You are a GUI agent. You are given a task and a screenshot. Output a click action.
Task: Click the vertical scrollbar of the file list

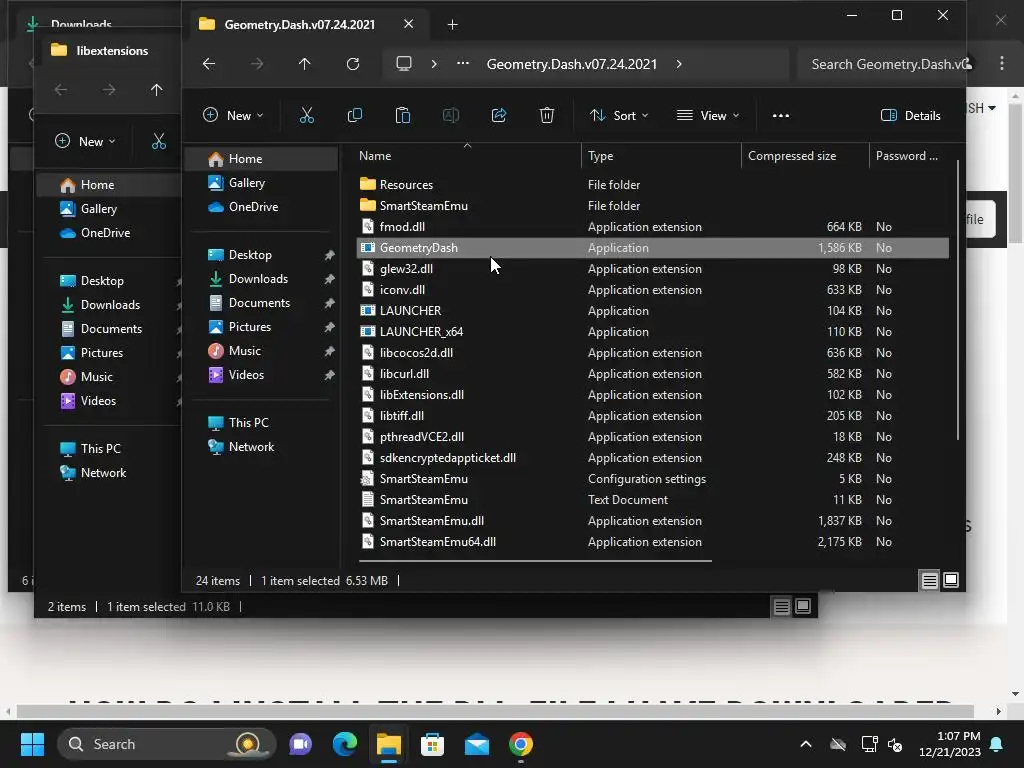click(x=957, y=300)
